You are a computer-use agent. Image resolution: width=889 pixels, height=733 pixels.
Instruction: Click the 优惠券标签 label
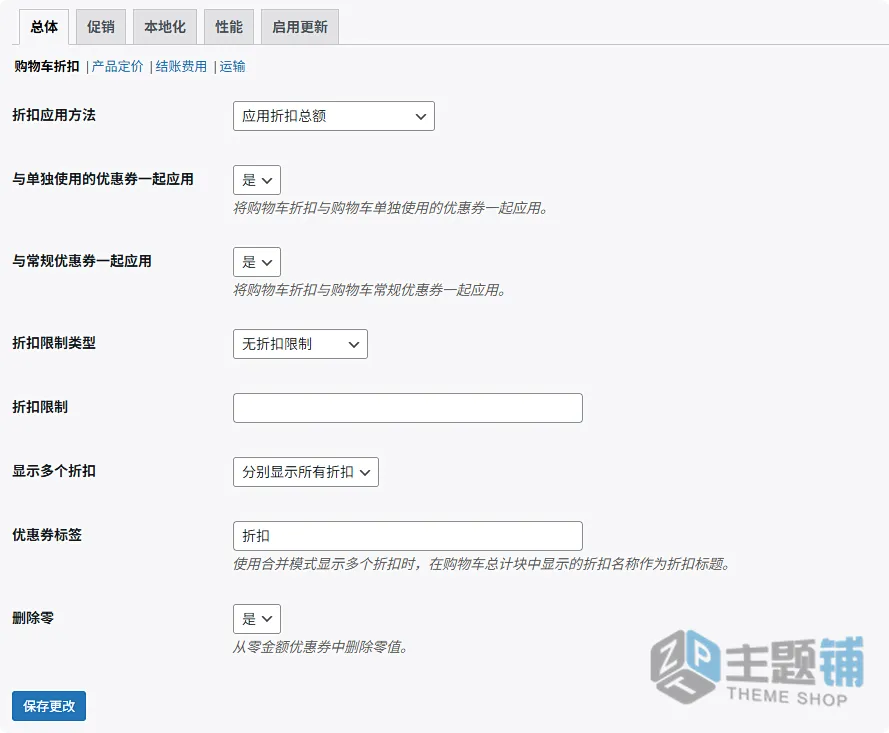[47, 535]
